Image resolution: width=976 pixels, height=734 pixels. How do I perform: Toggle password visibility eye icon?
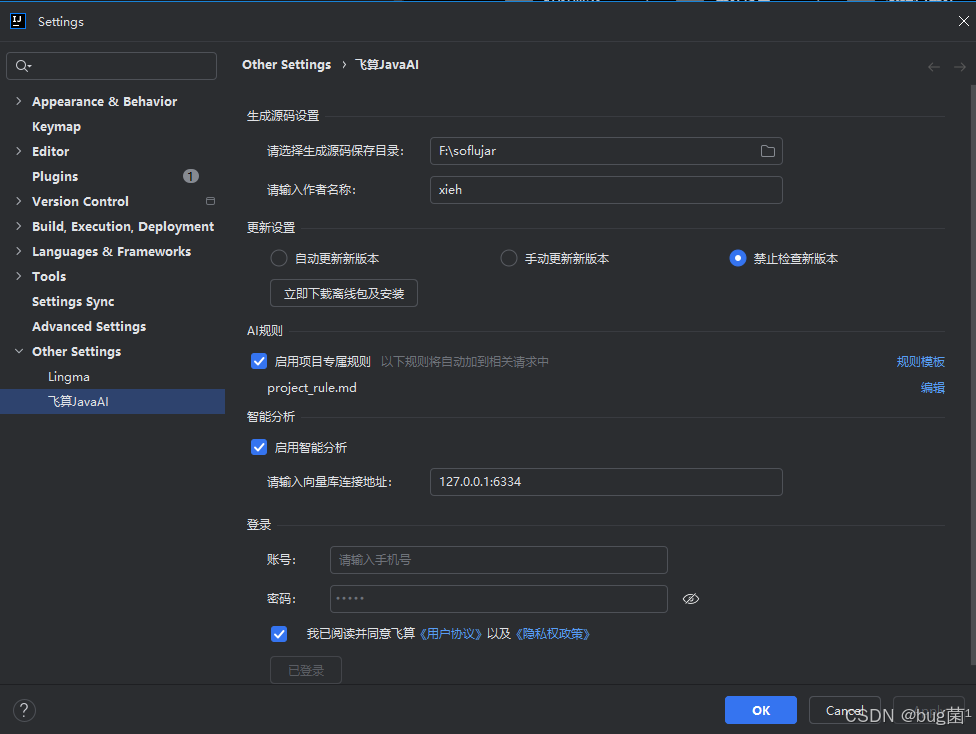click(x=691, y=599)
